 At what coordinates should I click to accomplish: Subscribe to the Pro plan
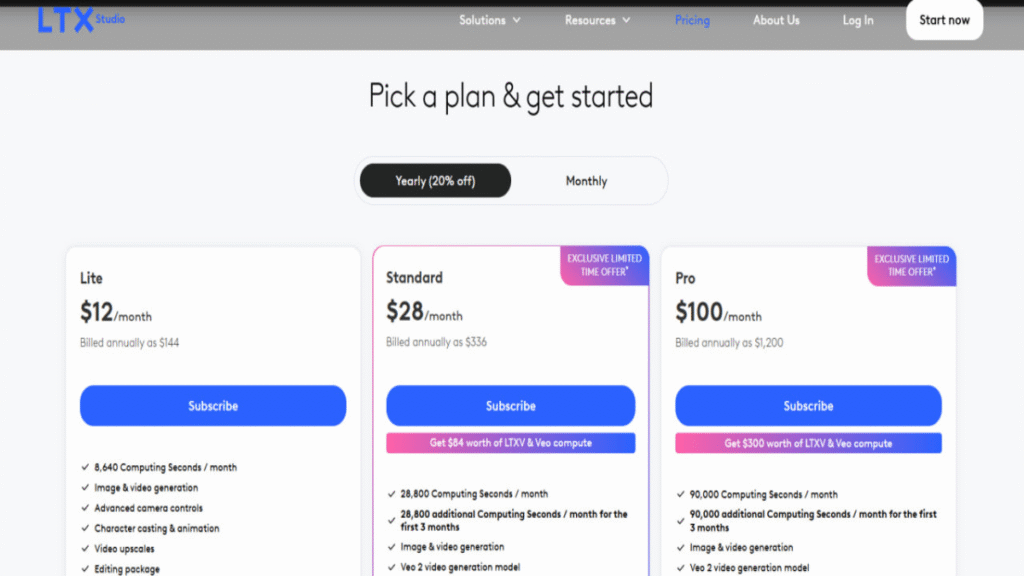point(808,406)
